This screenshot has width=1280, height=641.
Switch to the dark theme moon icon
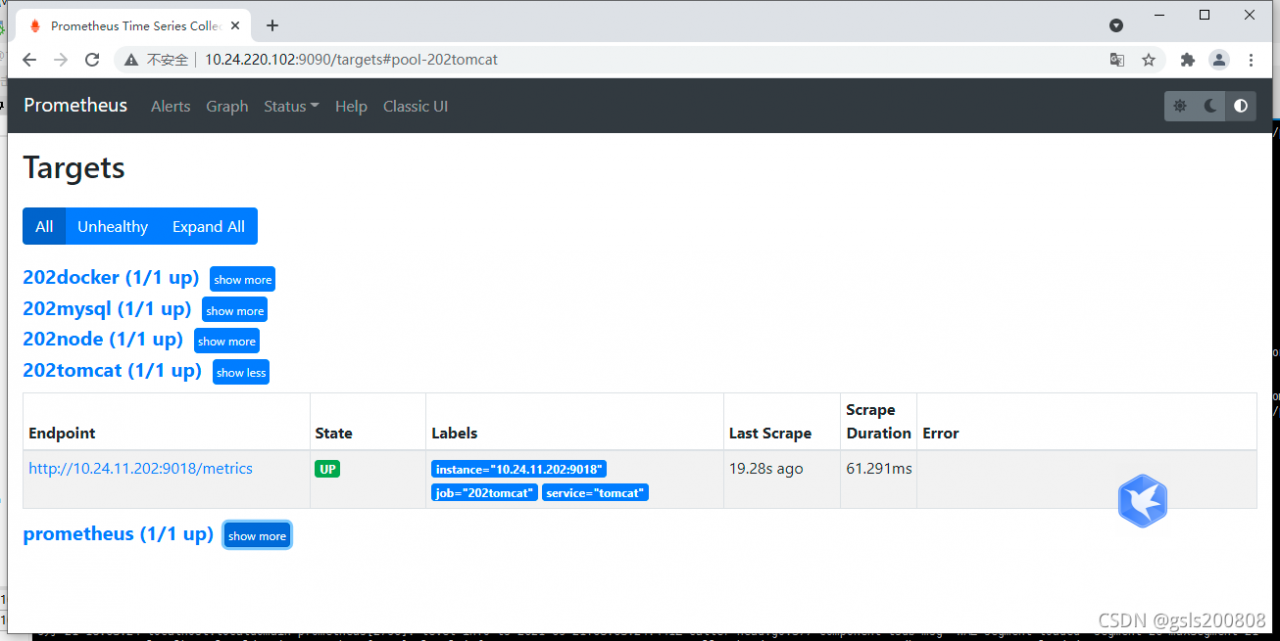1210,105
